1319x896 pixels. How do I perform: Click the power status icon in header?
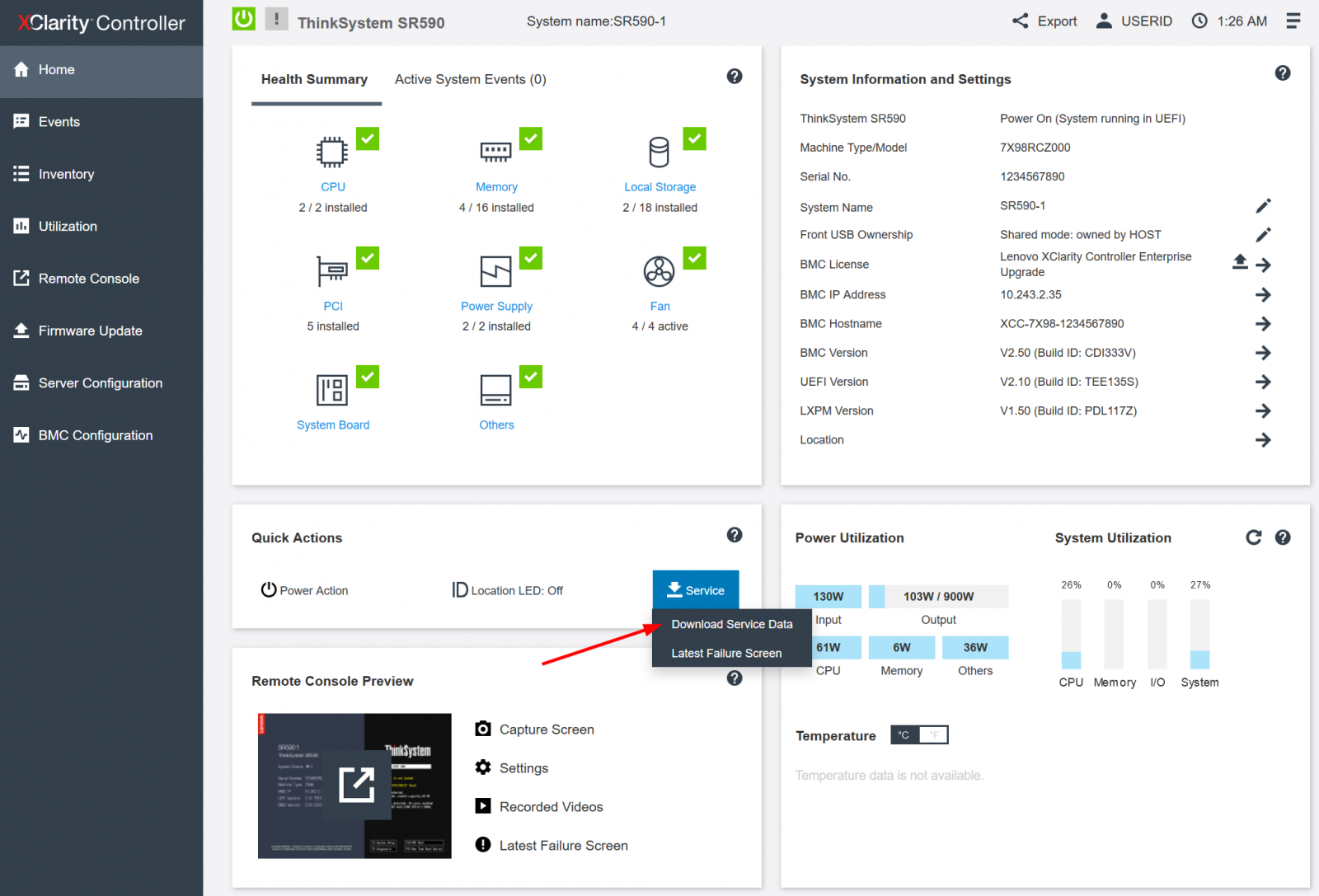click(243, 18)
